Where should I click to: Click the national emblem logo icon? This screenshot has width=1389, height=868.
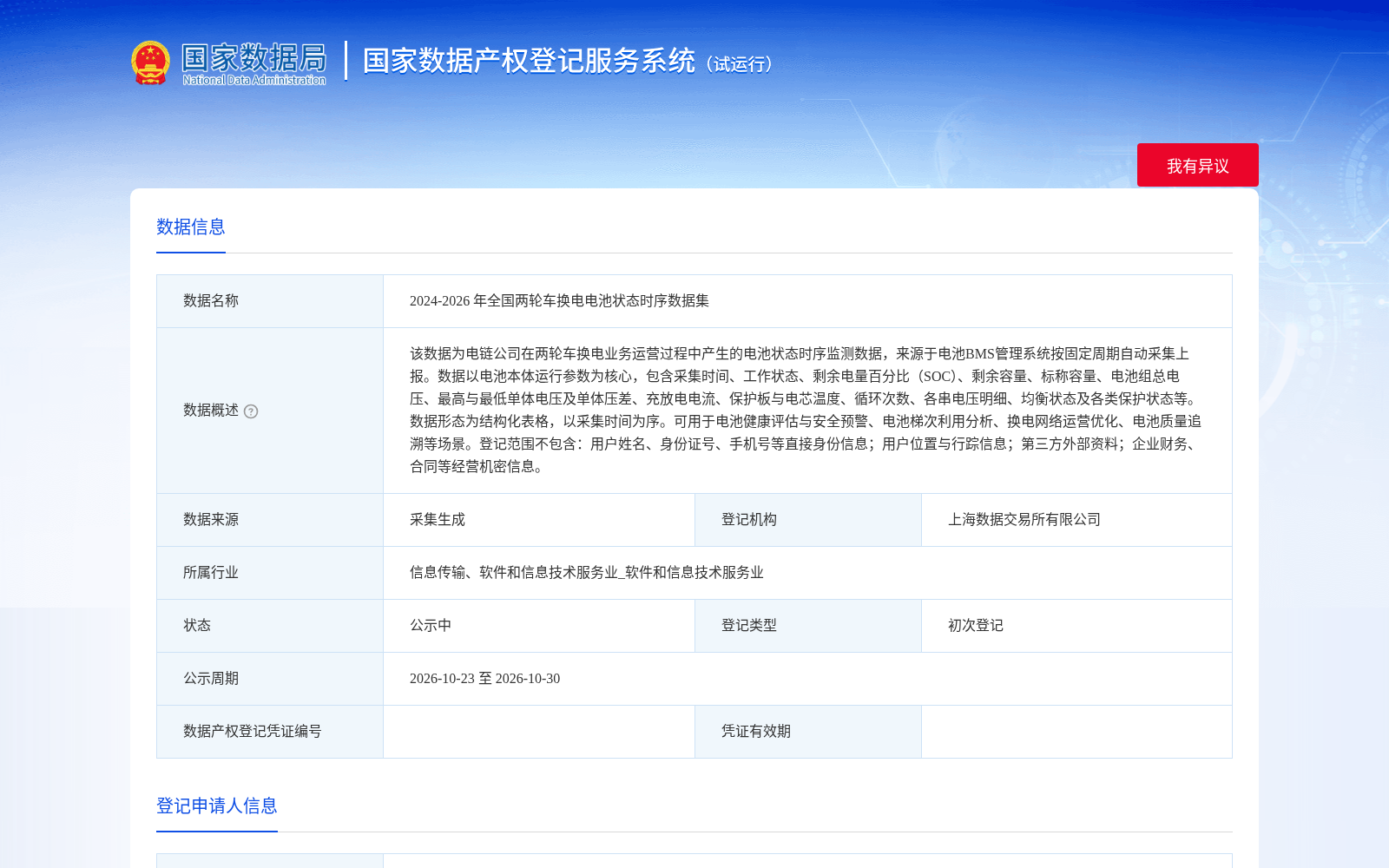coord(150,62)
